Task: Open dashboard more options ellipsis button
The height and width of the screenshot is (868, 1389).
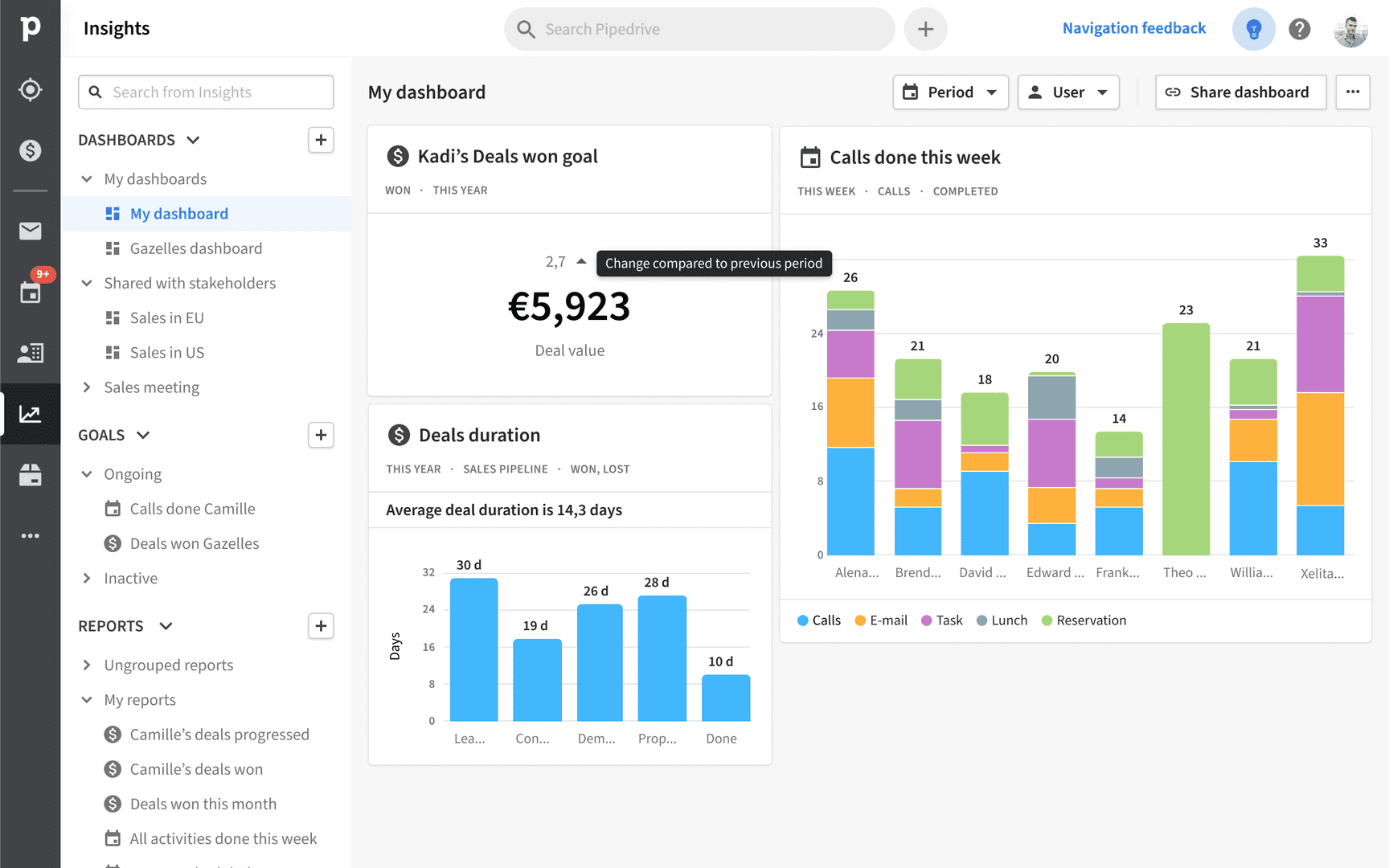Action: click(x=1353, y=92)
